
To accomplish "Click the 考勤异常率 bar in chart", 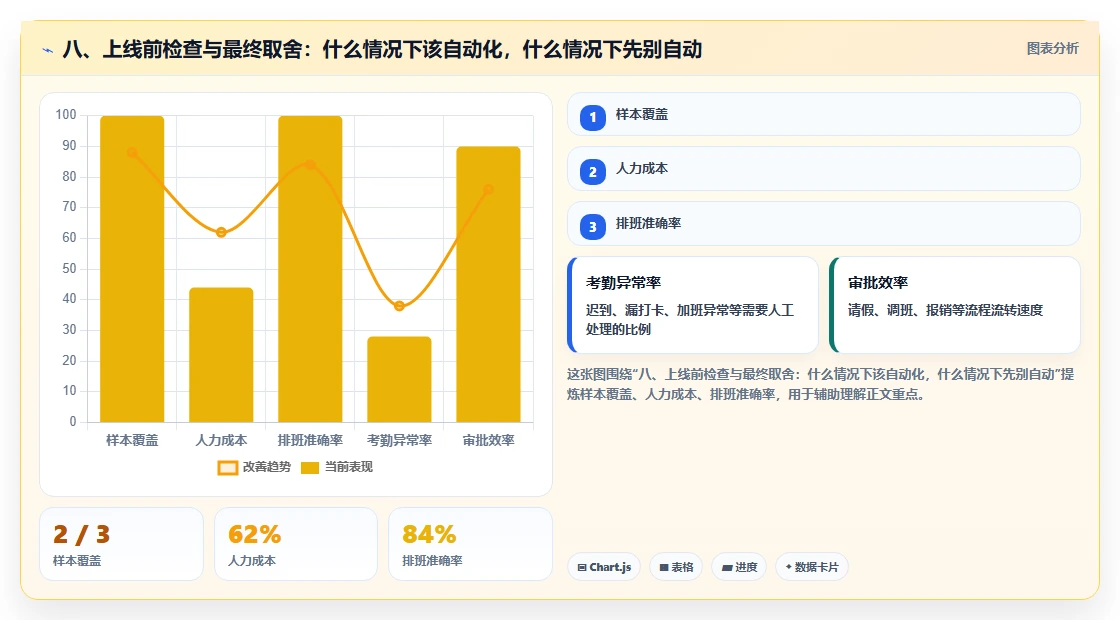I will [x=399, y=379].
